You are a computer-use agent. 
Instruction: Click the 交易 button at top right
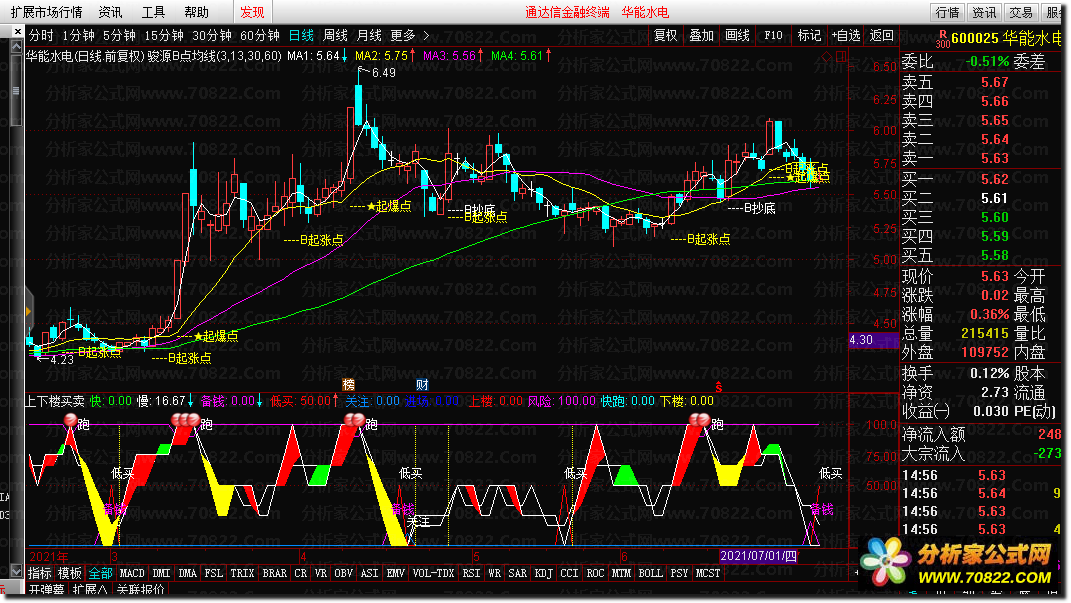tap(1021, 12)
